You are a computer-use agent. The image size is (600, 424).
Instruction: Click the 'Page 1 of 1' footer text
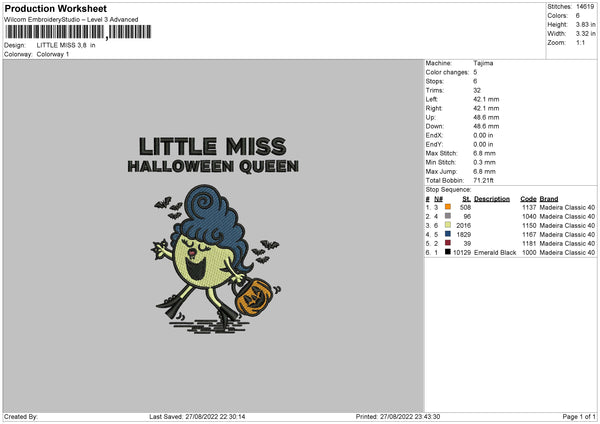[579, 417]
